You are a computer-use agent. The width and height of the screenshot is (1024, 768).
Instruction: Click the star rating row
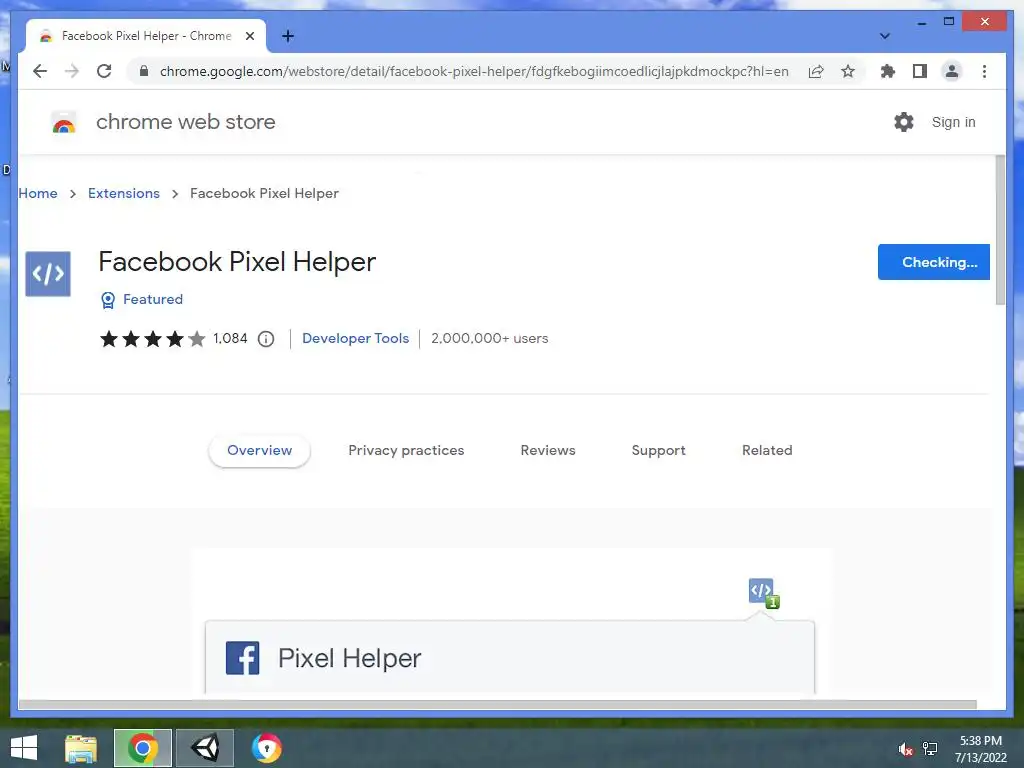[152, 339]
